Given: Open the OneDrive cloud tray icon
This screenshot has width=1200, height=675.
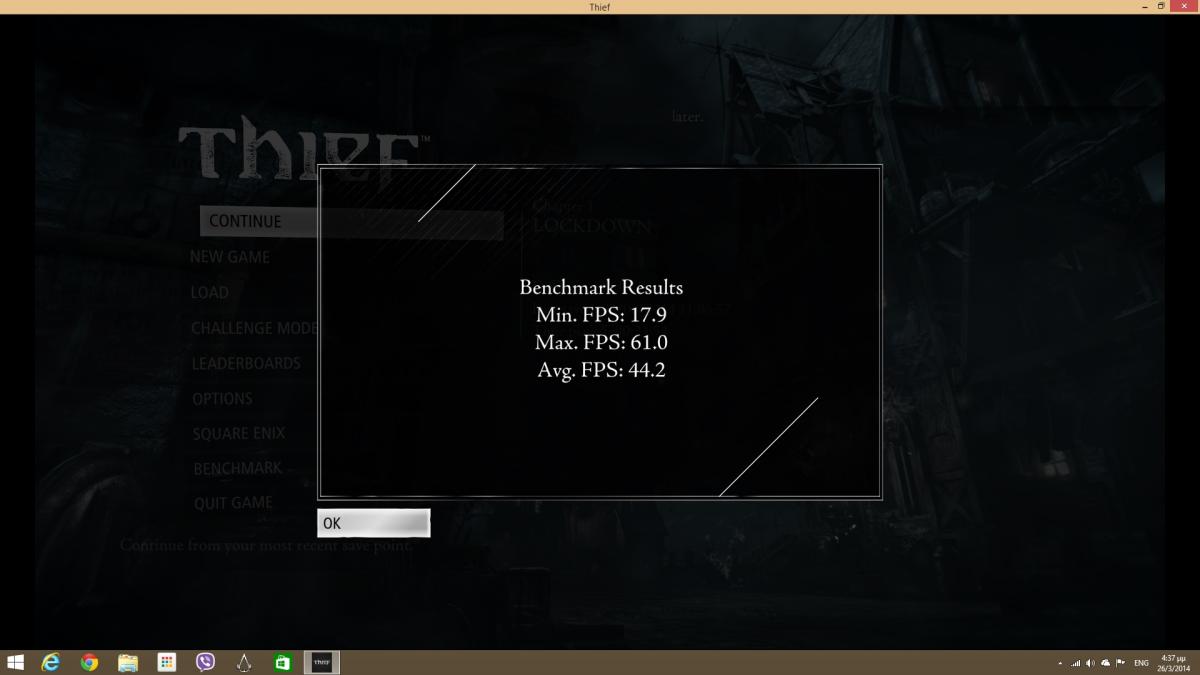Looking at the screenshot, I should point(1104,663).
